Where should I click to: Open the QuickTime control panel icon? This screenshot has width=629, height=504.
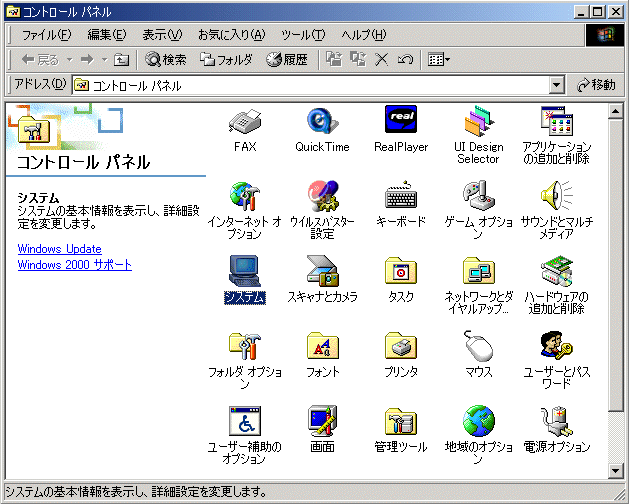[x=322, y=122]
